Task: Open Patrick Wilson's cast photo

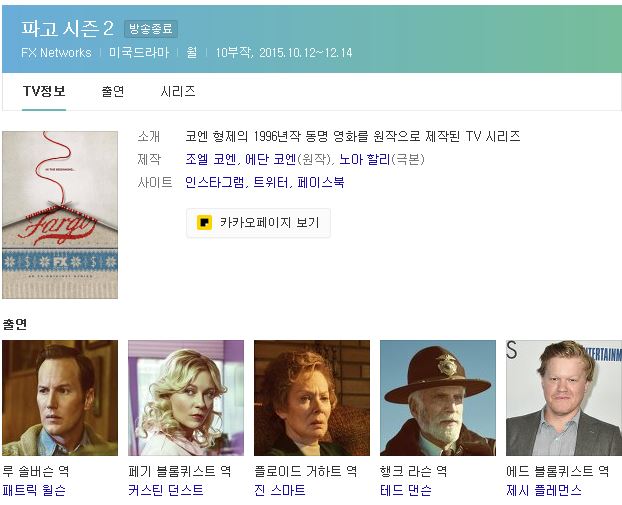Action: click(60, 398)
